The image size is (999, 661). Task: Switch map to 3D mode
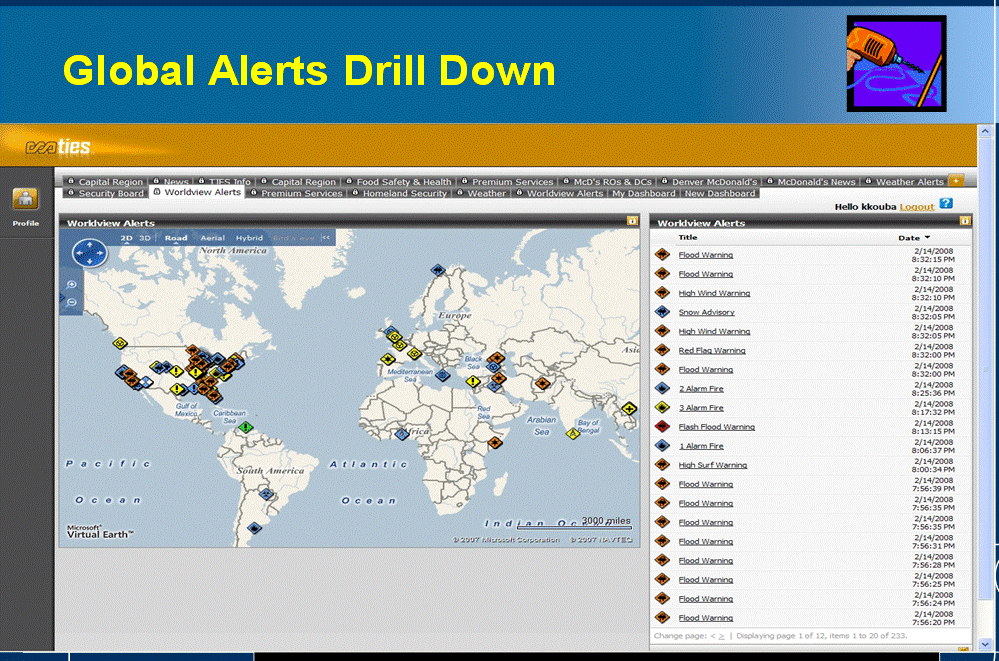click(145, 238)
